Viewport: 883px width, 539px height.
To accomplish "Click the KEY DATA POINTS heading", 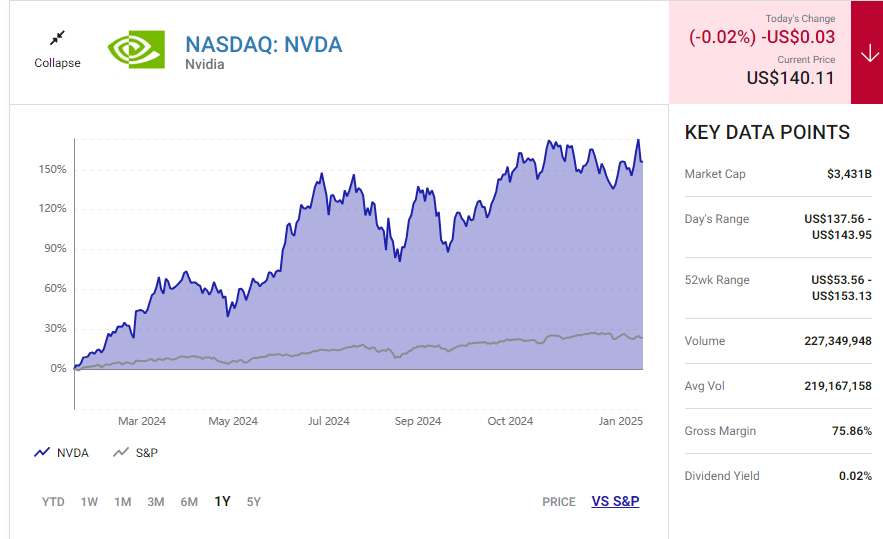I will point(767,132).
